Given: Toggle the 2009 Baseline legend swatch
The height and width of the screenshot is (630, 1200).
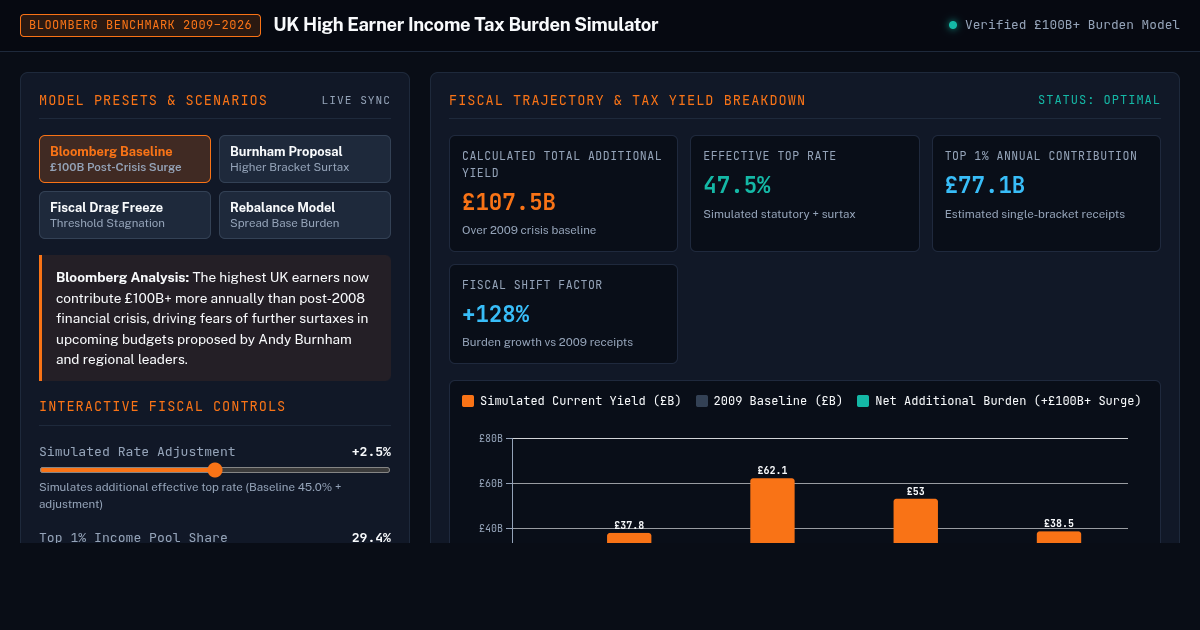Looking at the screenshot, I should pyautogui.click(x=702, y=401).
